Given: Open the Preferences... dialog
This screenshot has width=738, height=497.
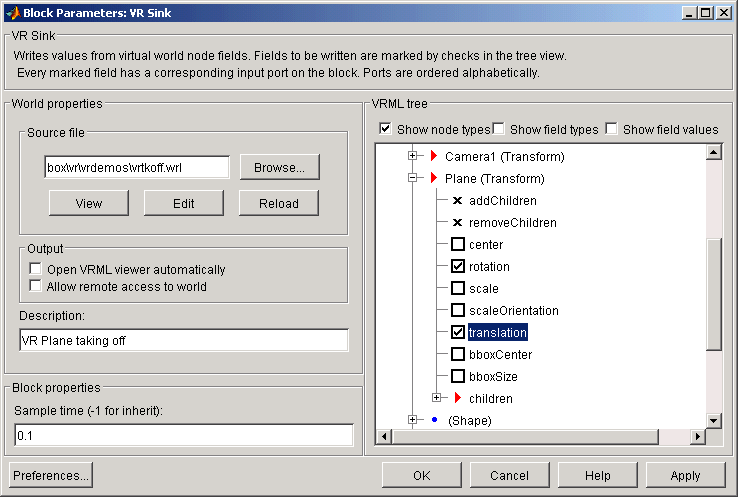Looking at the screenshot, I should (x=51, y=475).
